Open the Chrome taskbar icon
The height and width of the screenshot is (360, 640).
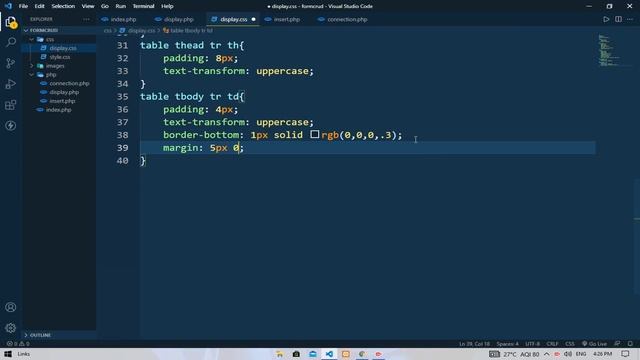[362, 354]
